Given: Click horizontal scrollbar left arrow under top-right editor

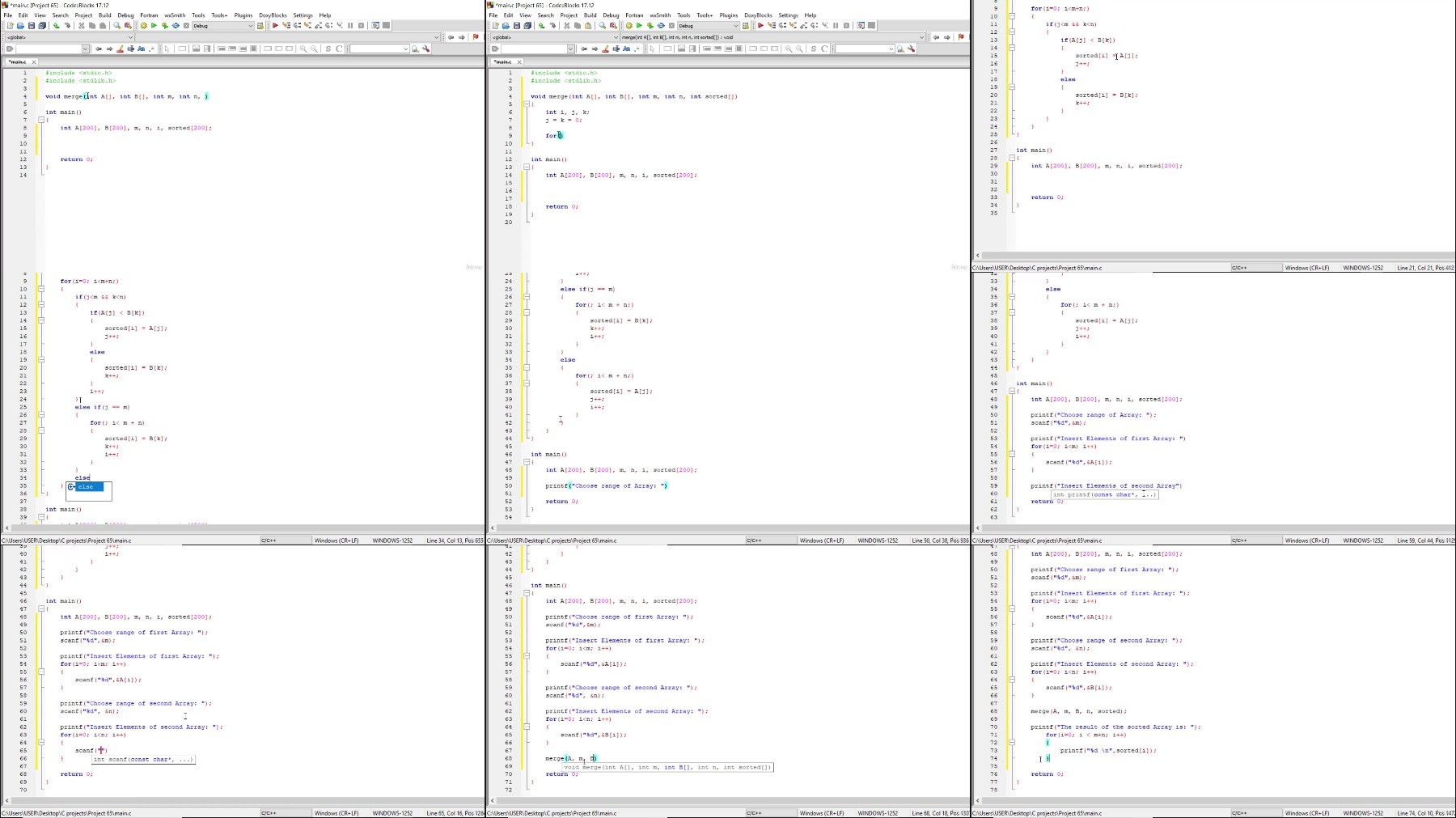Looking at the screenshot, I should point(977,255).
